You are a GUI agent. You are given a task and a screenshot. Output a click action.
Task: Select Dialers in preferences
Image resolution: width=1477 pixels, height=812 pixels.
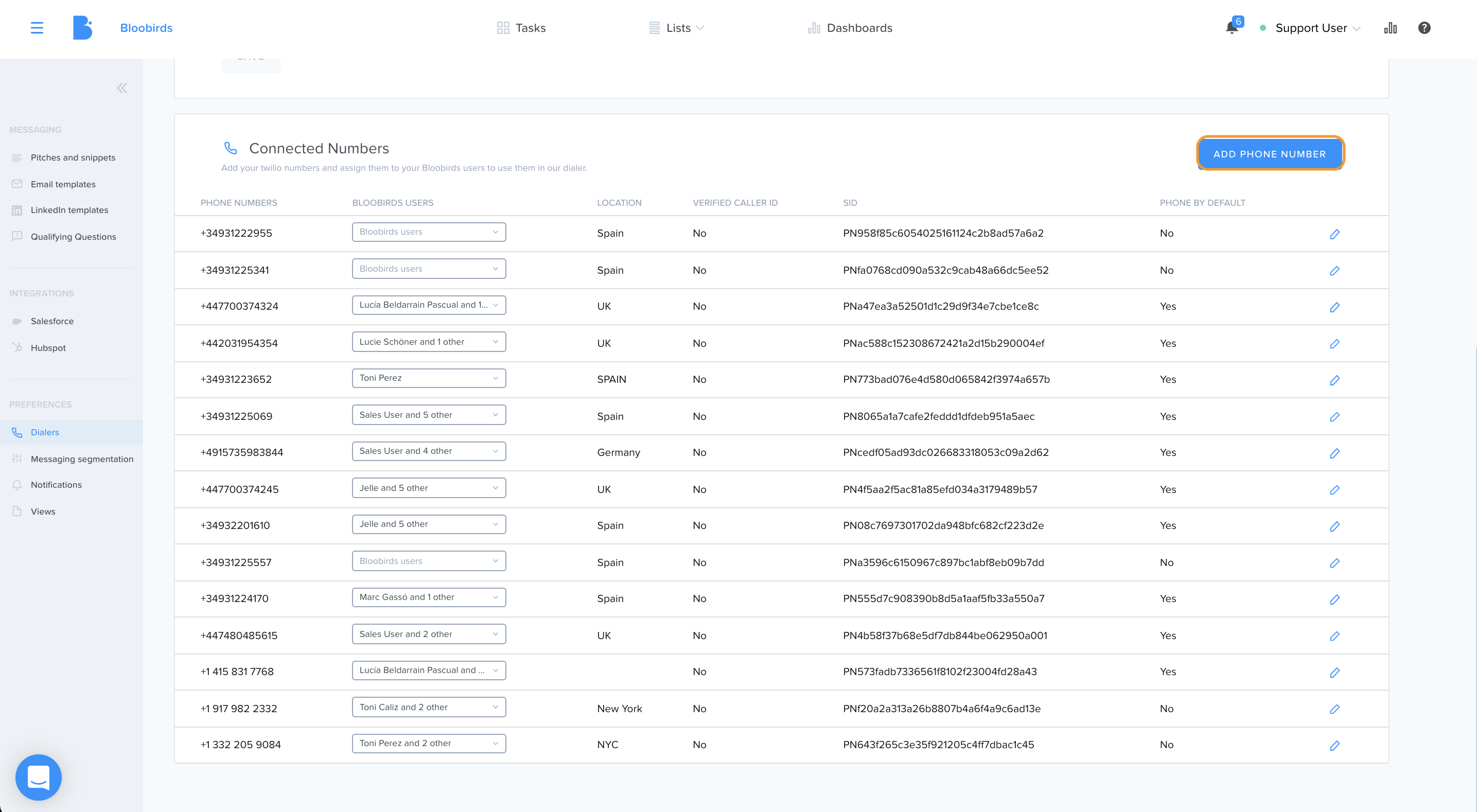pyautogui.click(x=71, y=432)
